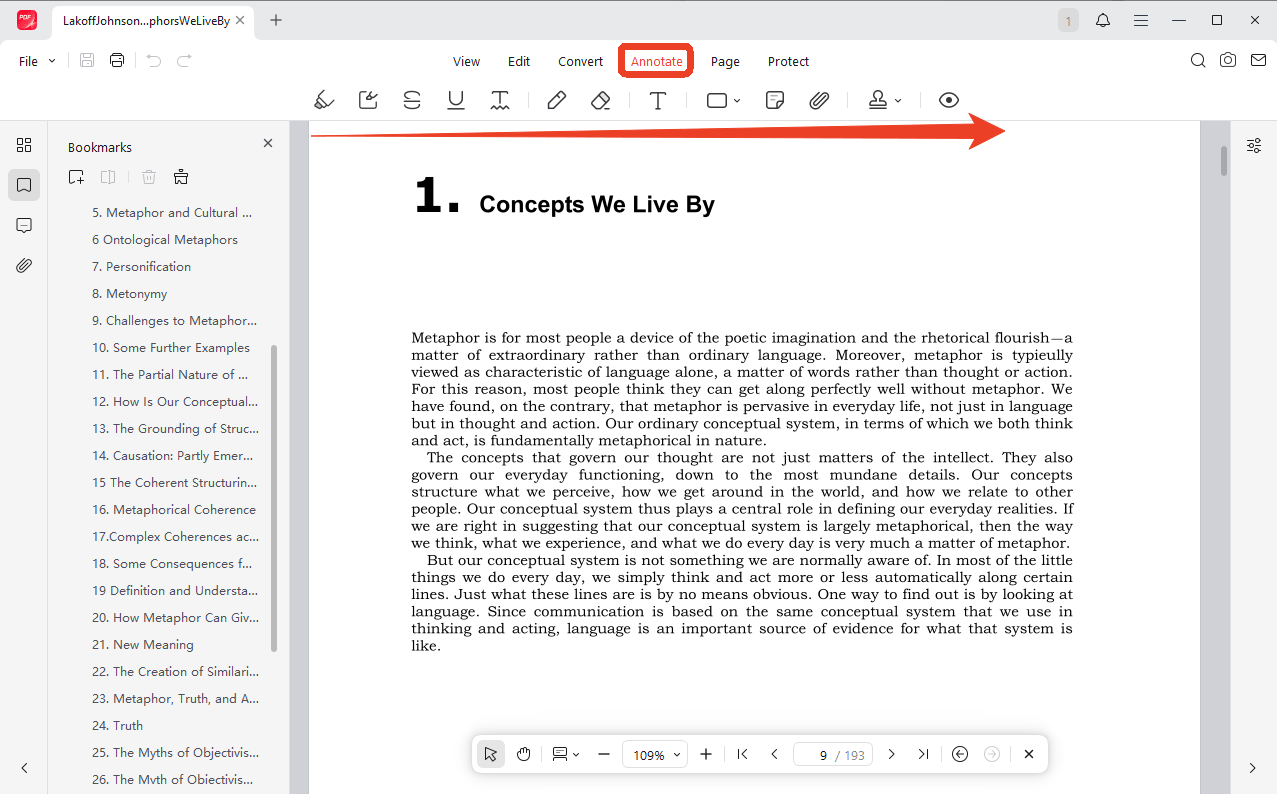Open bookmark '8. Metonymy'
1277x794 pixels.
pos(129,294)
